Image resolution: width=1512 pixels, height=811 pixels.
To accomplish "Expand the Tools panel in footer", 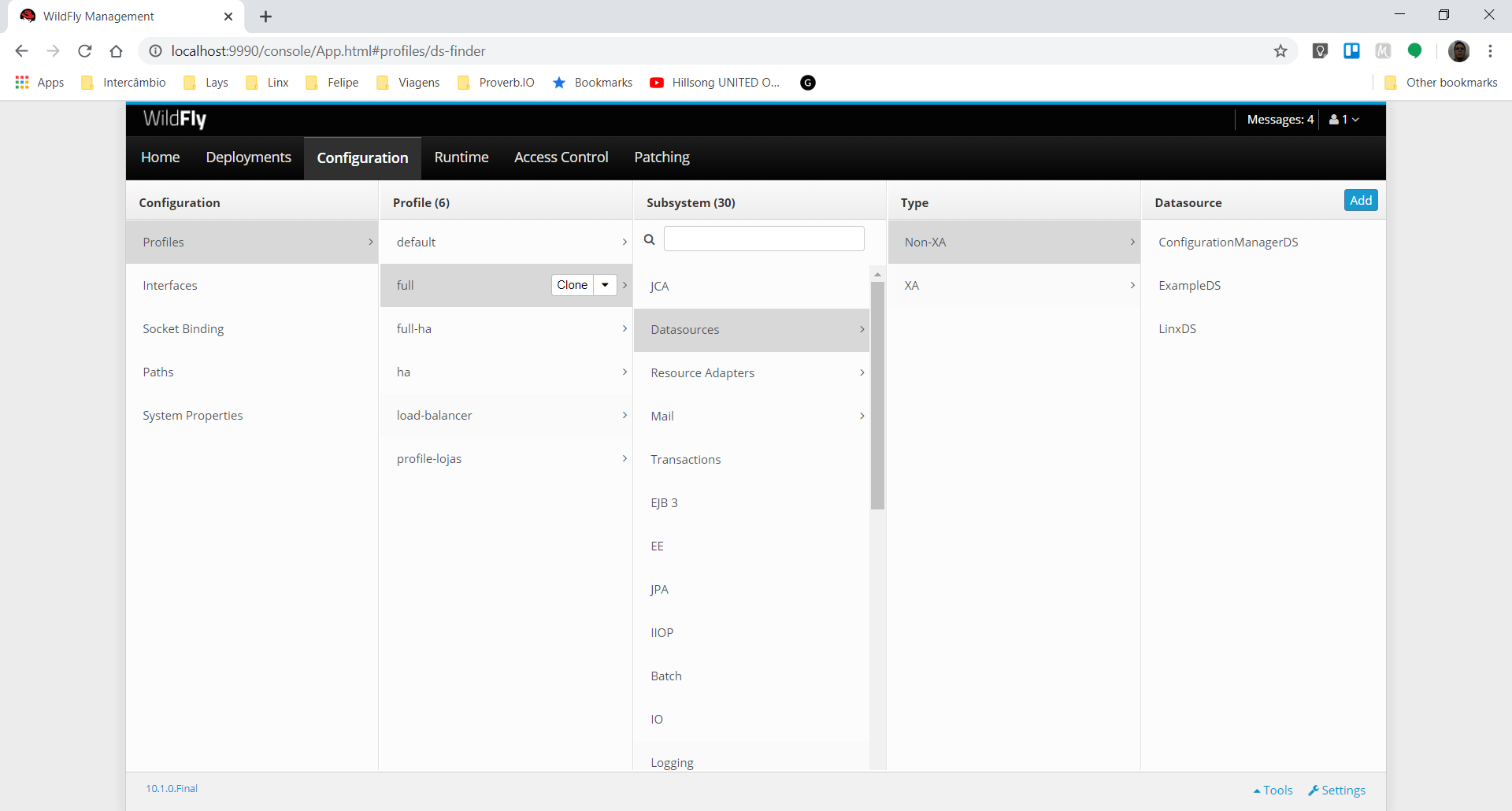I will point(1273,790).
